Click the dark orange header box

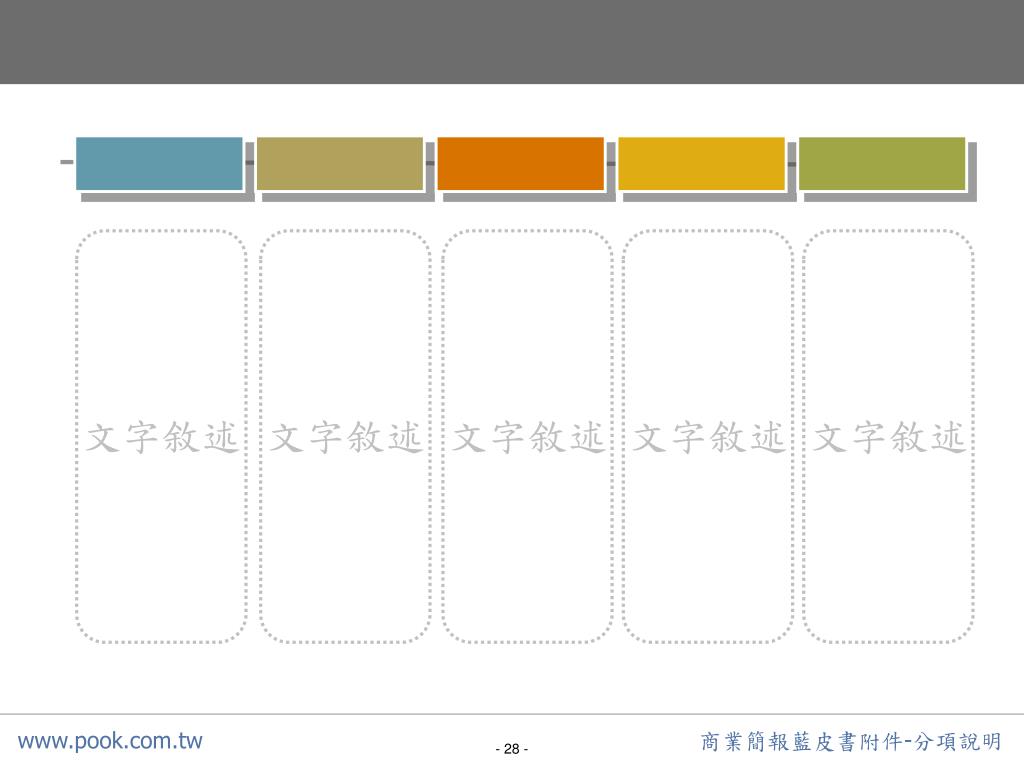[520, 164]
